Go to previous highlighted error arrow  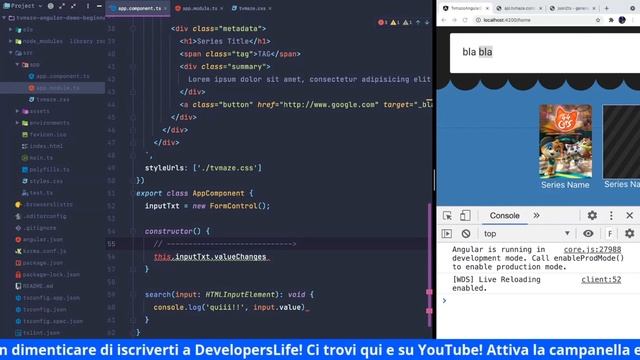418,22
